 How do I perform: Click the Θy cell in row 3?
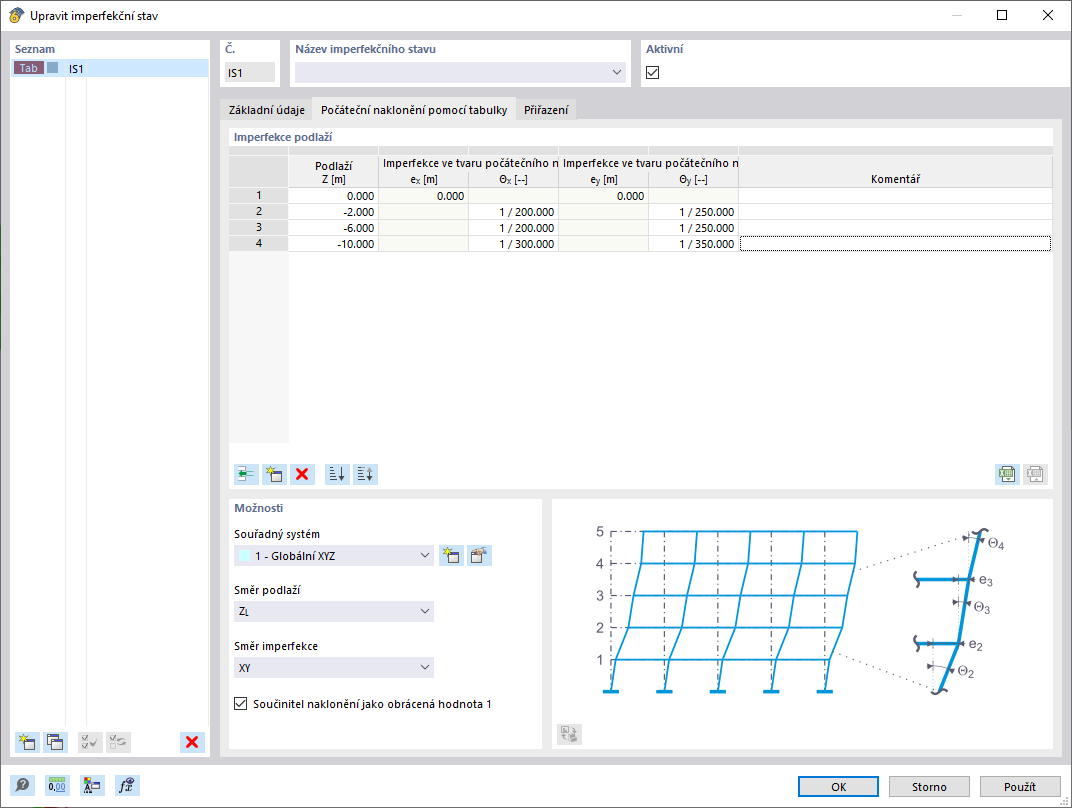point(693,228)
